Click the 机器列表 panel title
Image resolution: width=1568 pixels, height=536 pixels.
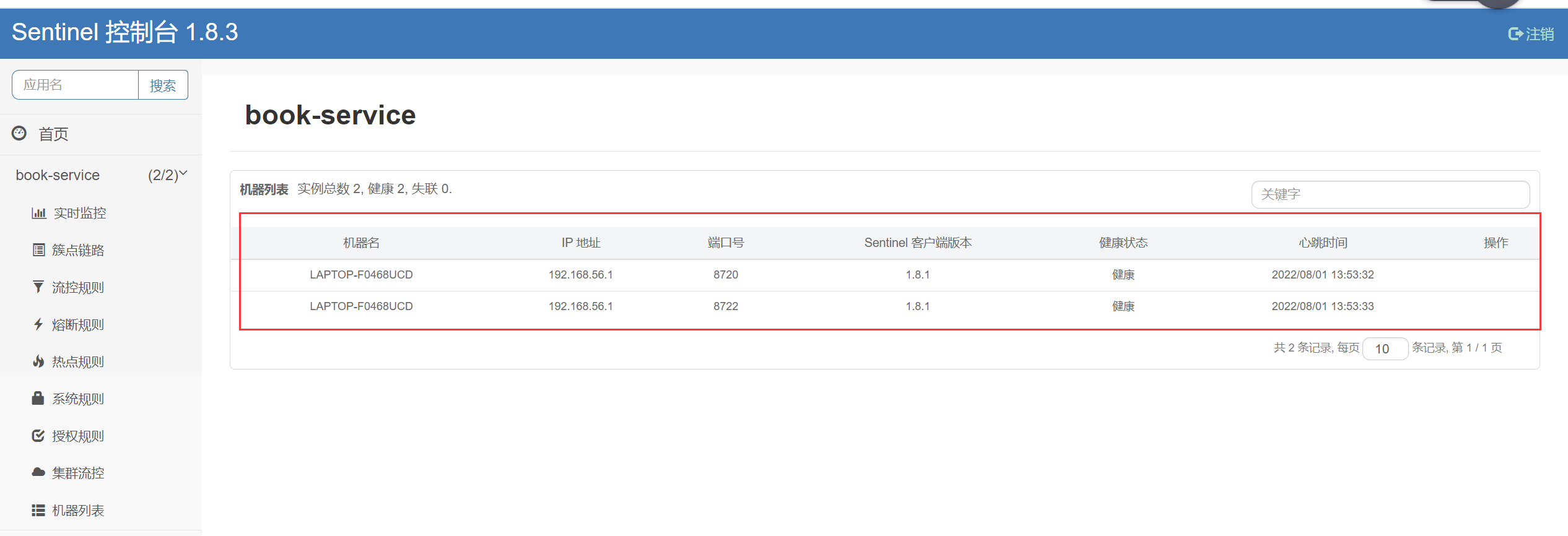pos(264,189)
